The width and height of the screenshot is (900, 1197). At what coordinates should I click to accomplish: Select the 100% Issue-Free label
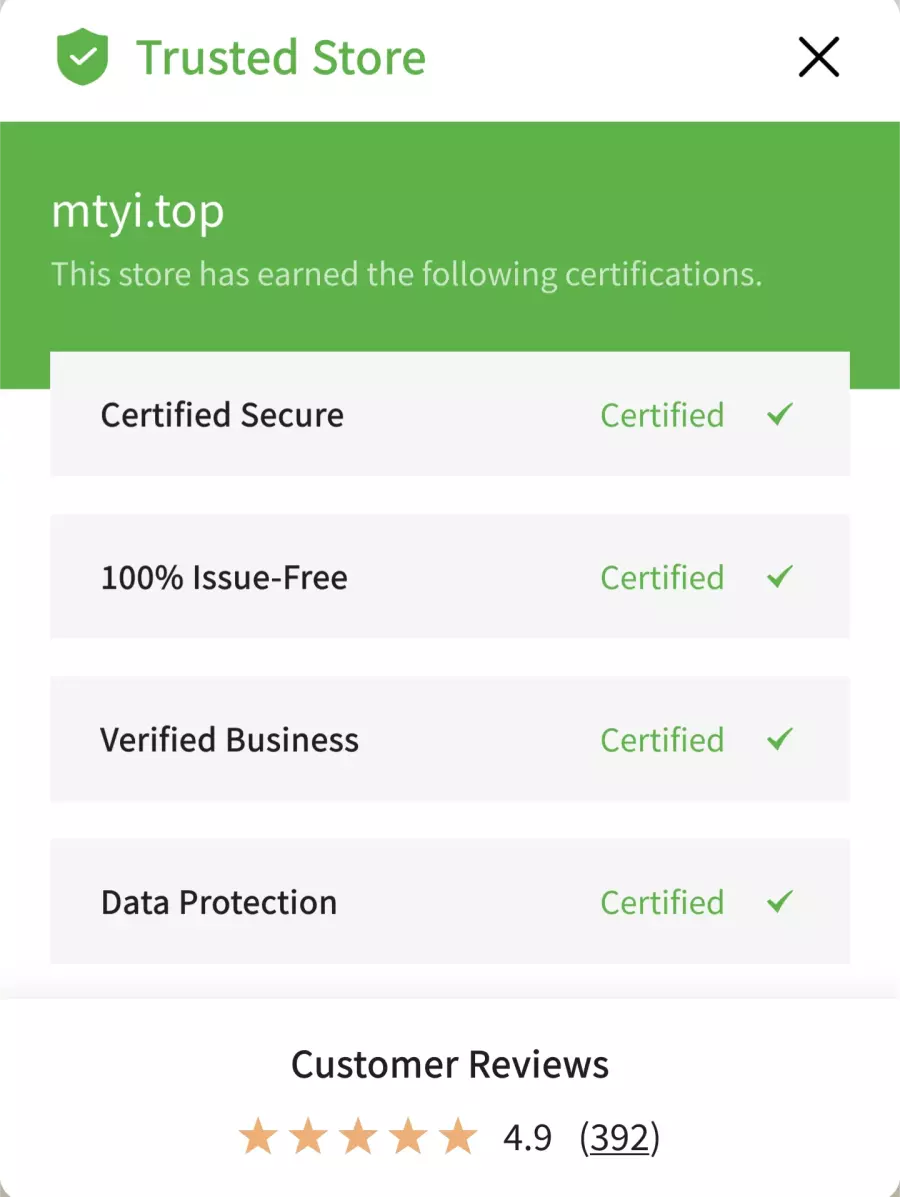[224, 578]
